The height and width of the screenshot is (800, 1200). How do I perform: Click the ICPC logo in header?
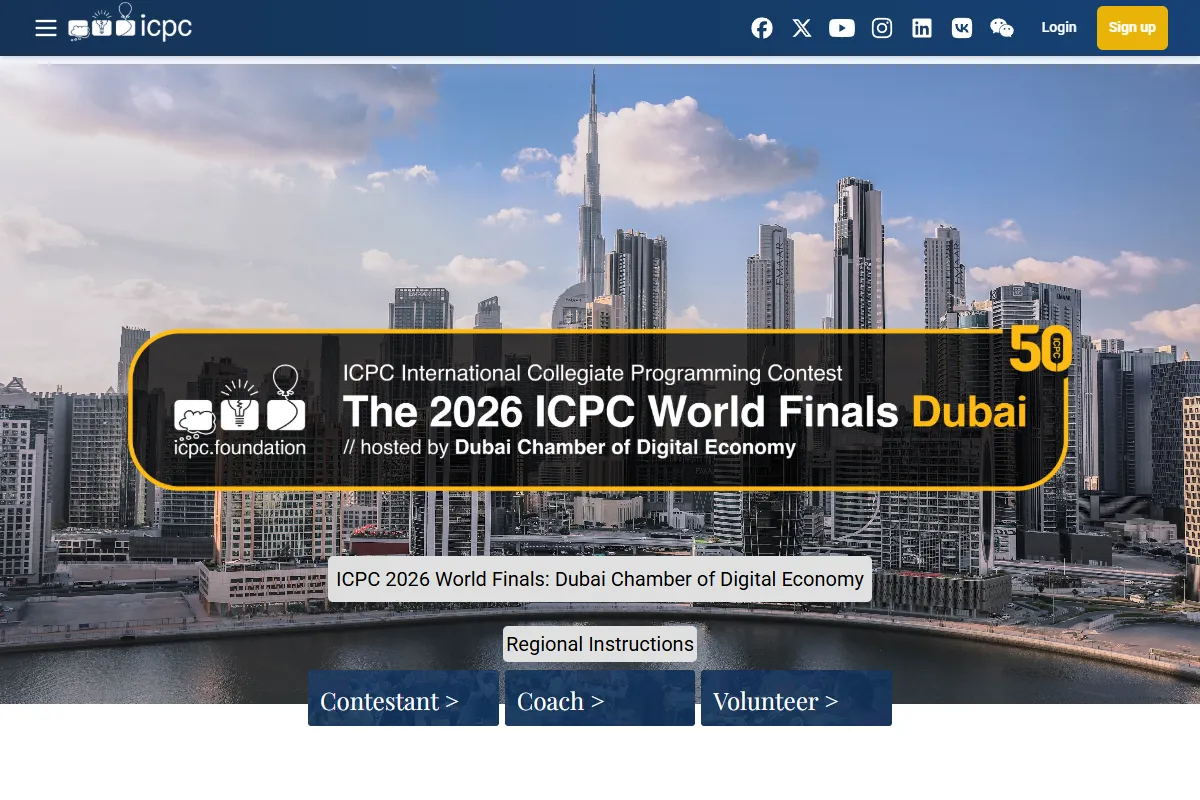click(x=130, y=24)
